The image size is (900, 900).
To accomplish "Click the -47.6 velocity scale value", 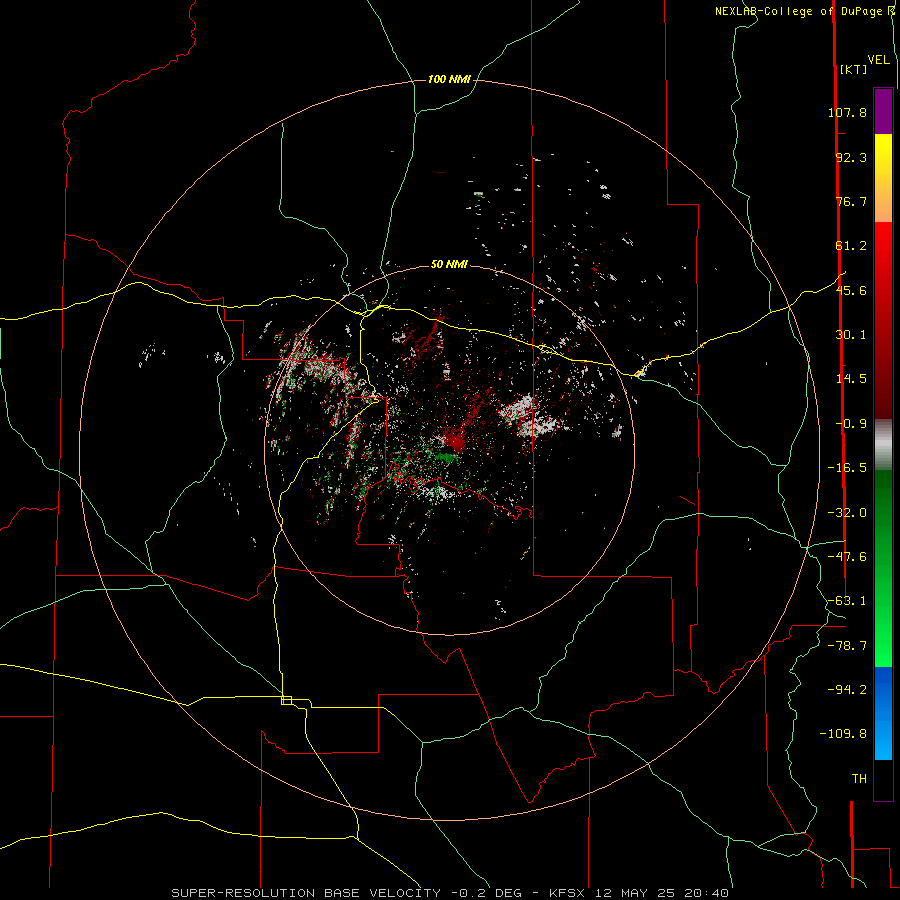I will [x=847, y=557].
